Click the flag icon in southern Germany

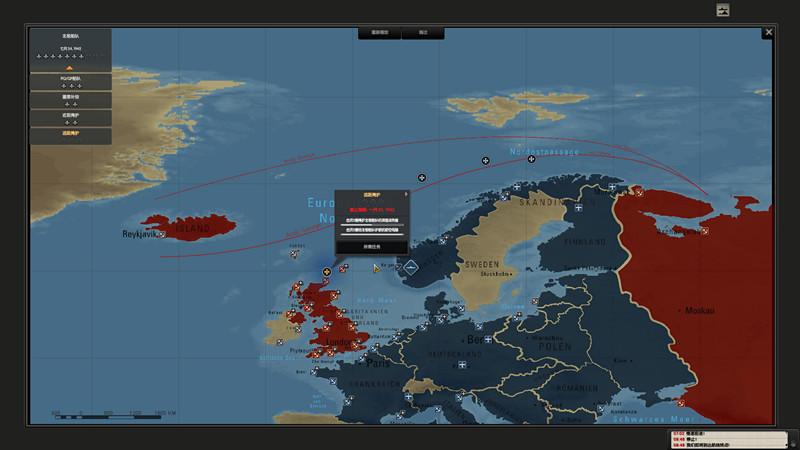click(x=462, y=364)
